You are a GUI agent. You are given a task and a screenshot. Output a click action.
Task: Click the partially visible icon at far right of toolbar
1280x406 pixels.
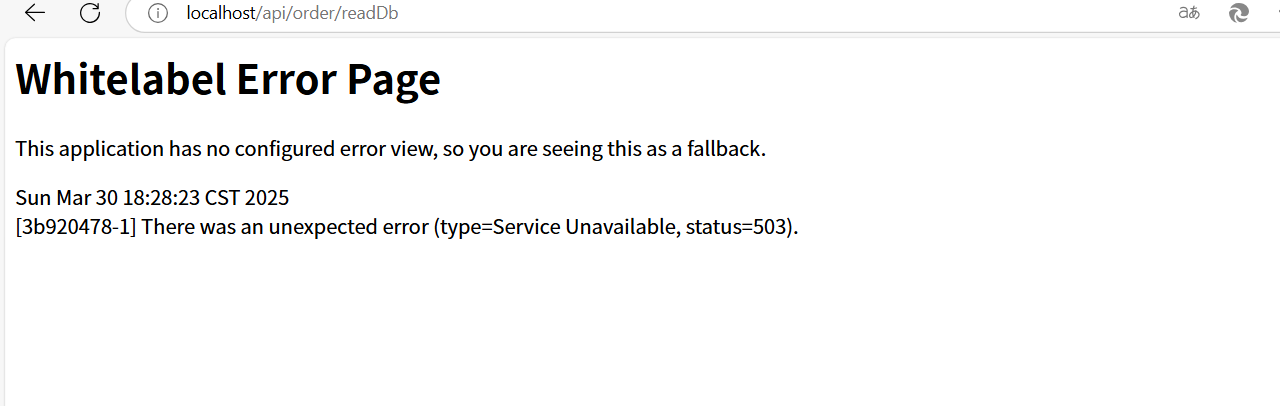coord(1275,13)
